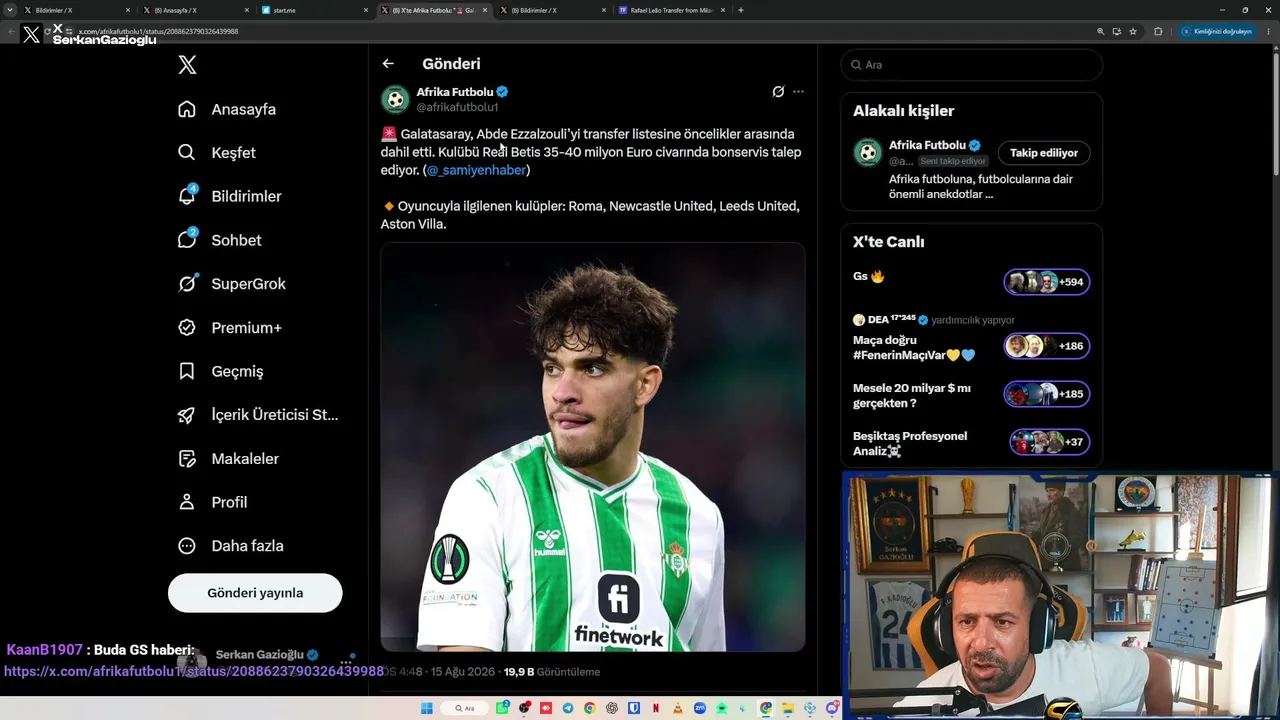Click the Takip ediyor button
Image resolution: width=1280 pixels, height=720 pixels.
1044,153
